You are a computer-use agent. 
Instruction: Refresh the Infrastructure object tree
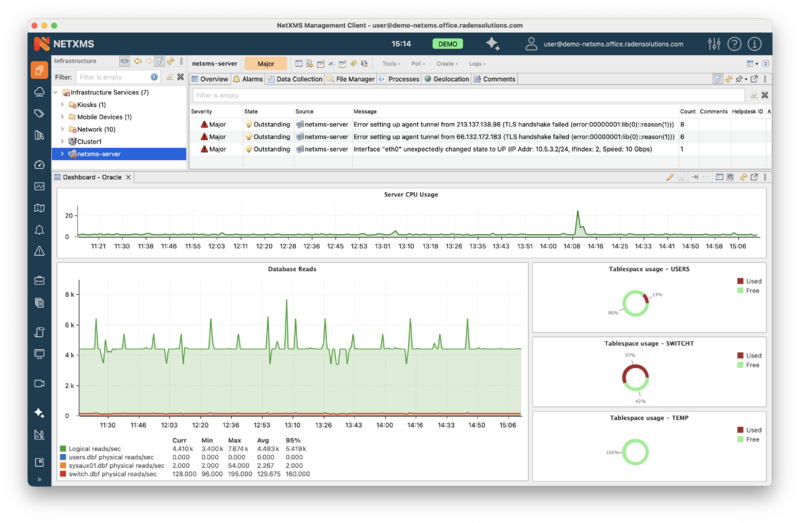tap(170, 61)
